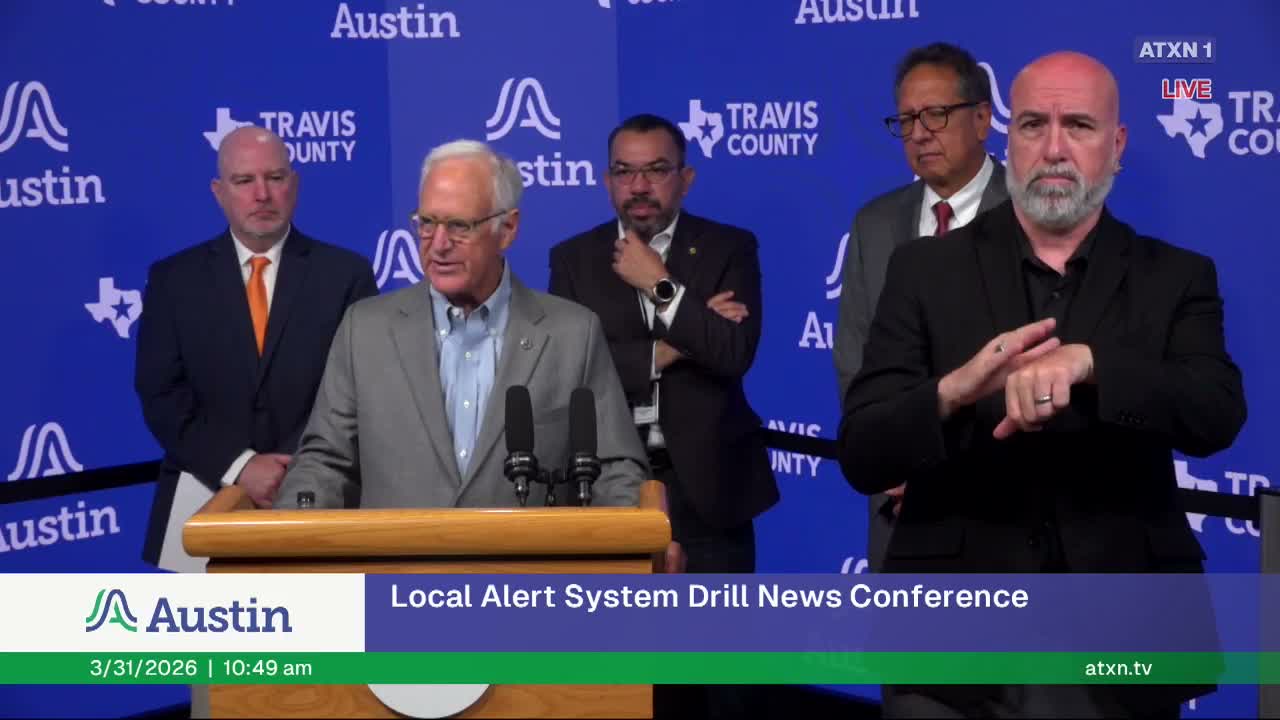This screenshot has width=1280, height=720.
Task: Click the pair of podium microphones
Action: 551,444
